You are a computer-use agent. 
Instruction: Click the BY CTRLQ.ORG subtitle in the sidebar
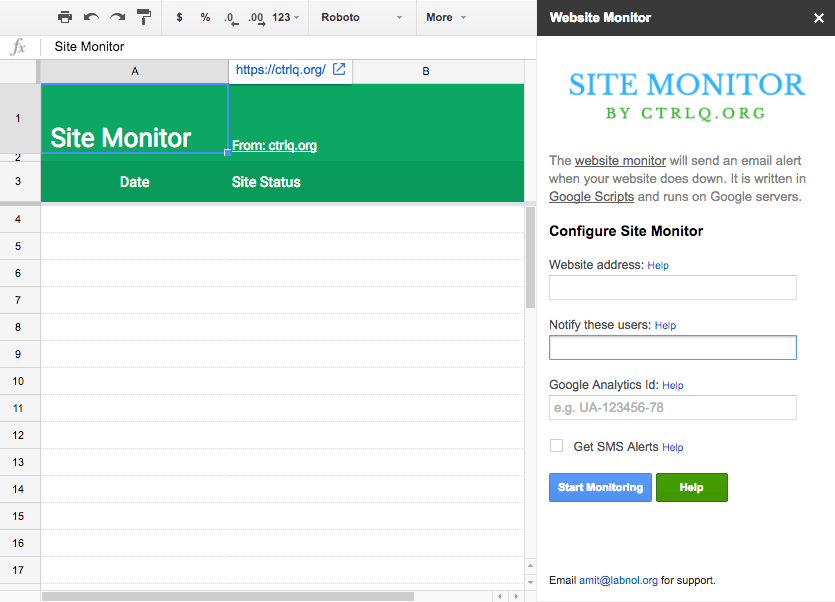tap(686, 113)
